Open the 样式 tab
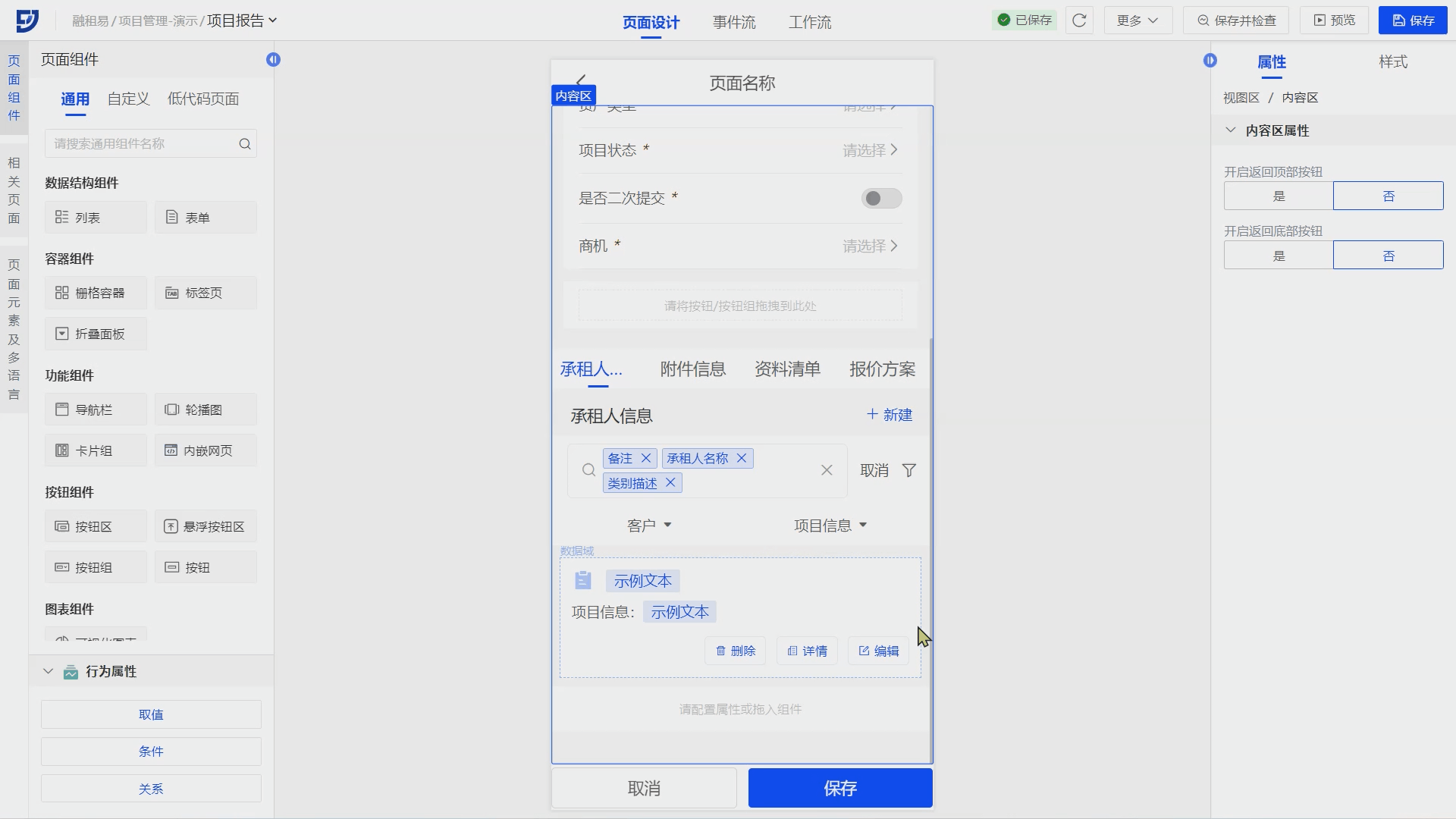Viewport: 1456px width, 819px height. point(1392,62)
